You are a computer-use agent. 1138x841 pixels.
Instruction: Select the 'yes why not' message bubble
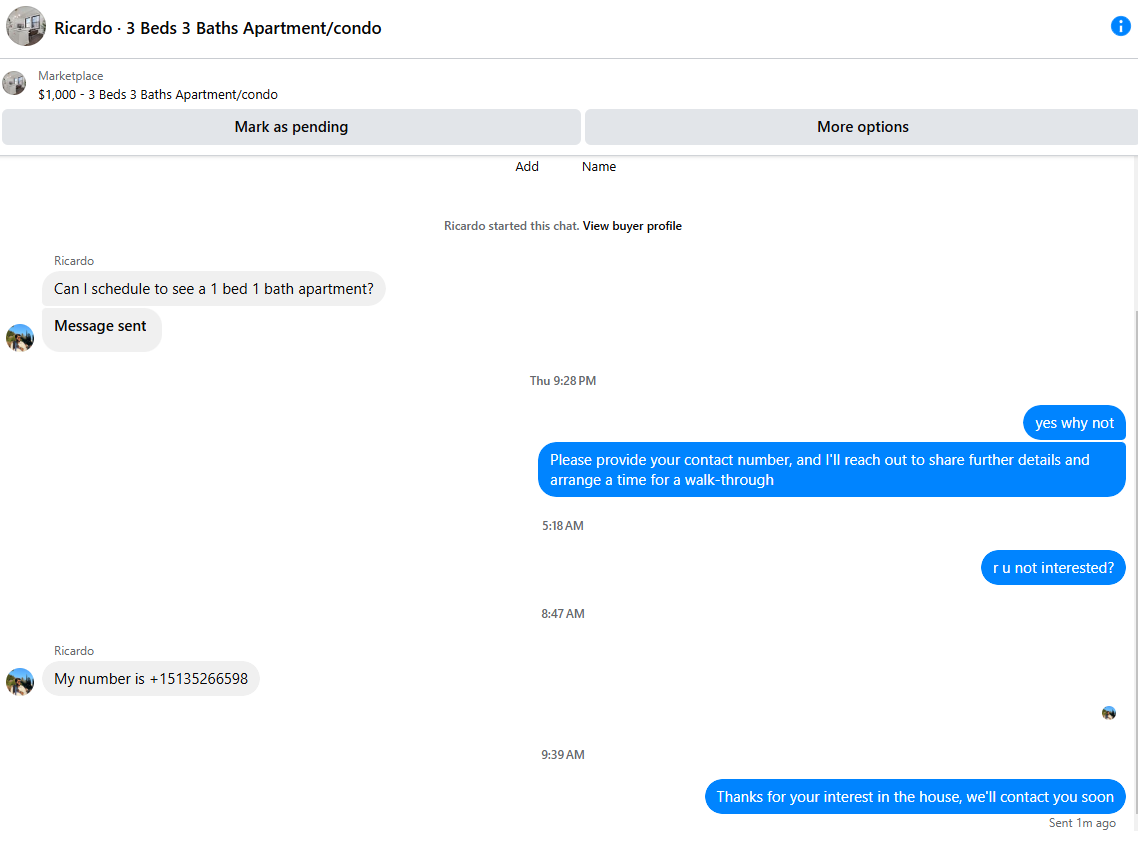click(x=1074, y=423)
